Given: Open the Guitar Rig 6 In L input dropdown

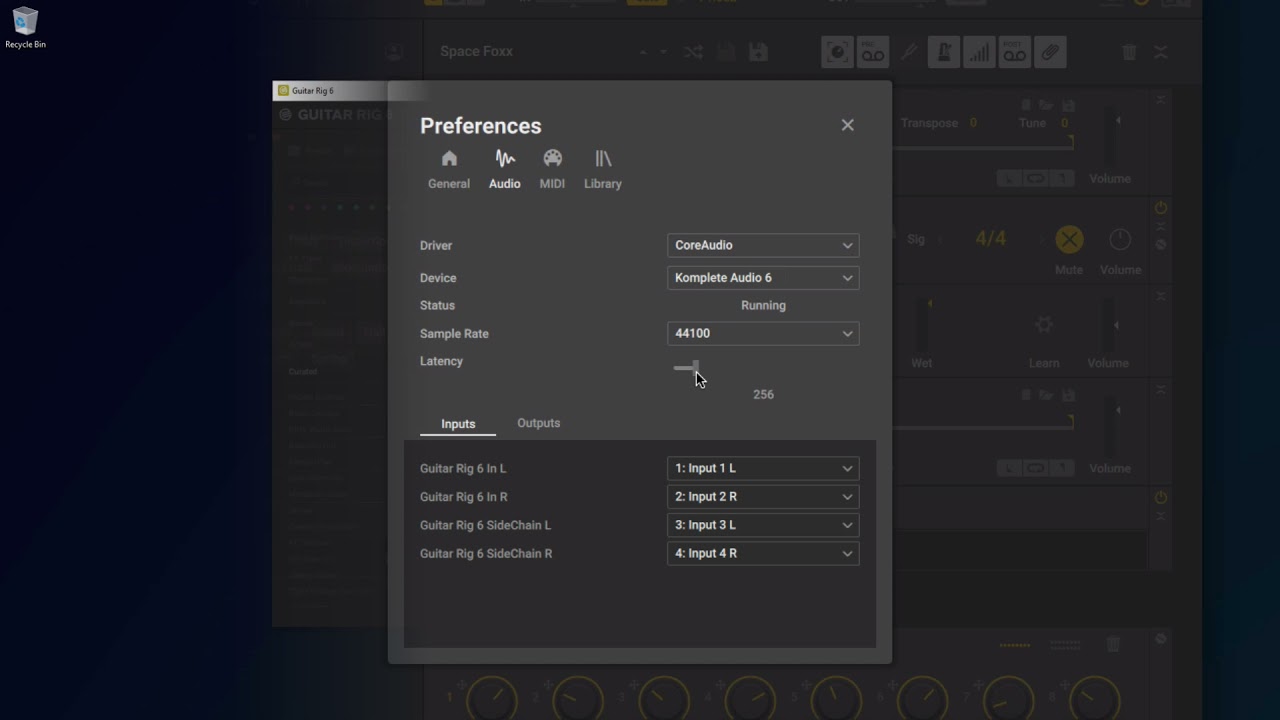Looking at the screenshot, I should click(x=763, y=468).
